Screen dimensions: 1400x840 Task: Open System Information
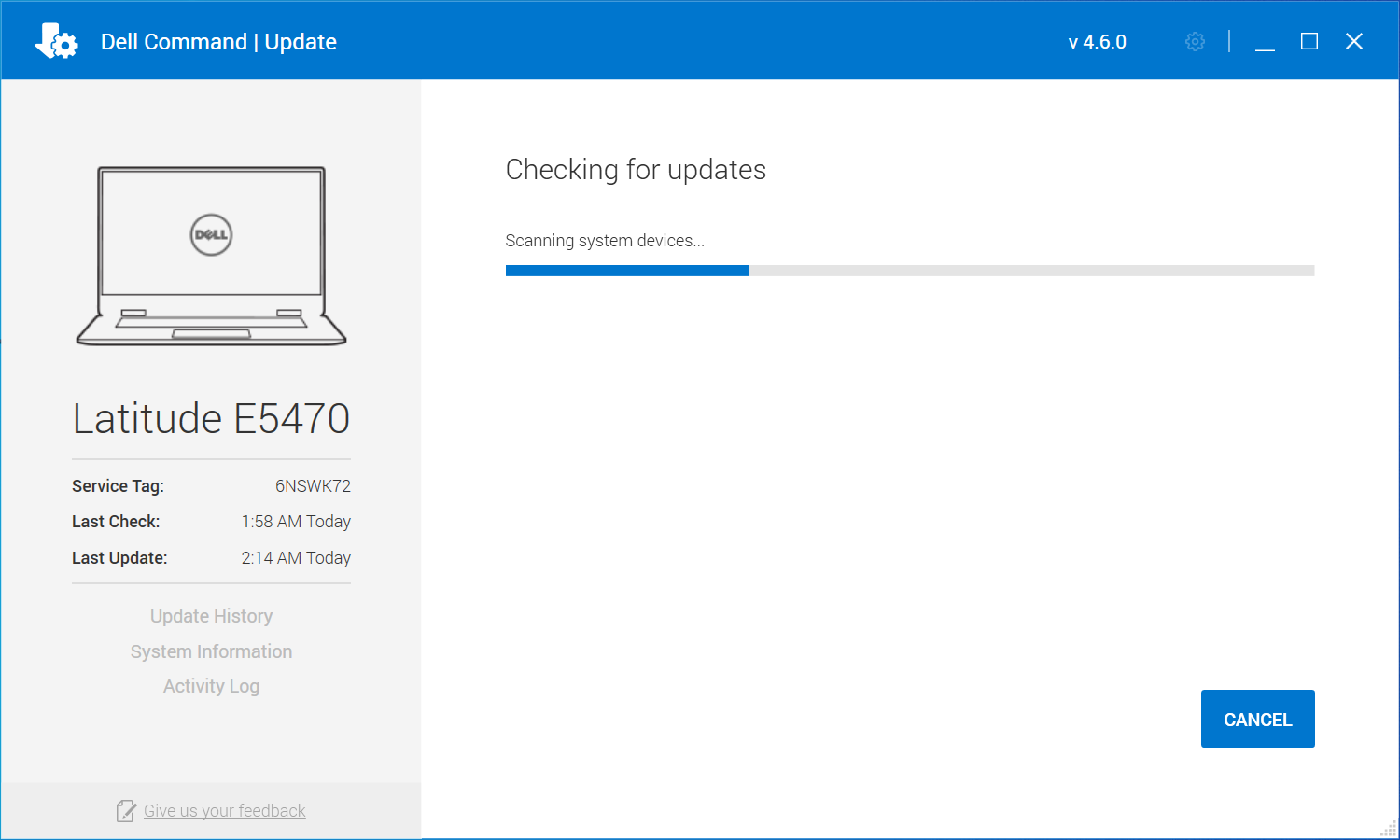(x=211, y=651)
